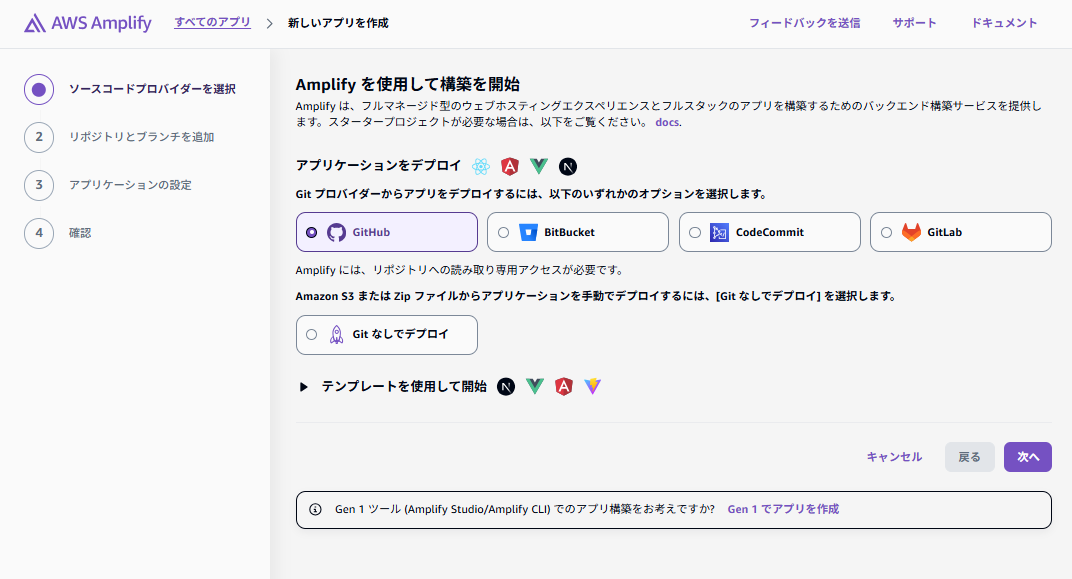1072x579 pixels.
Task: Click the 次へ button
Action: [1028, 457]
